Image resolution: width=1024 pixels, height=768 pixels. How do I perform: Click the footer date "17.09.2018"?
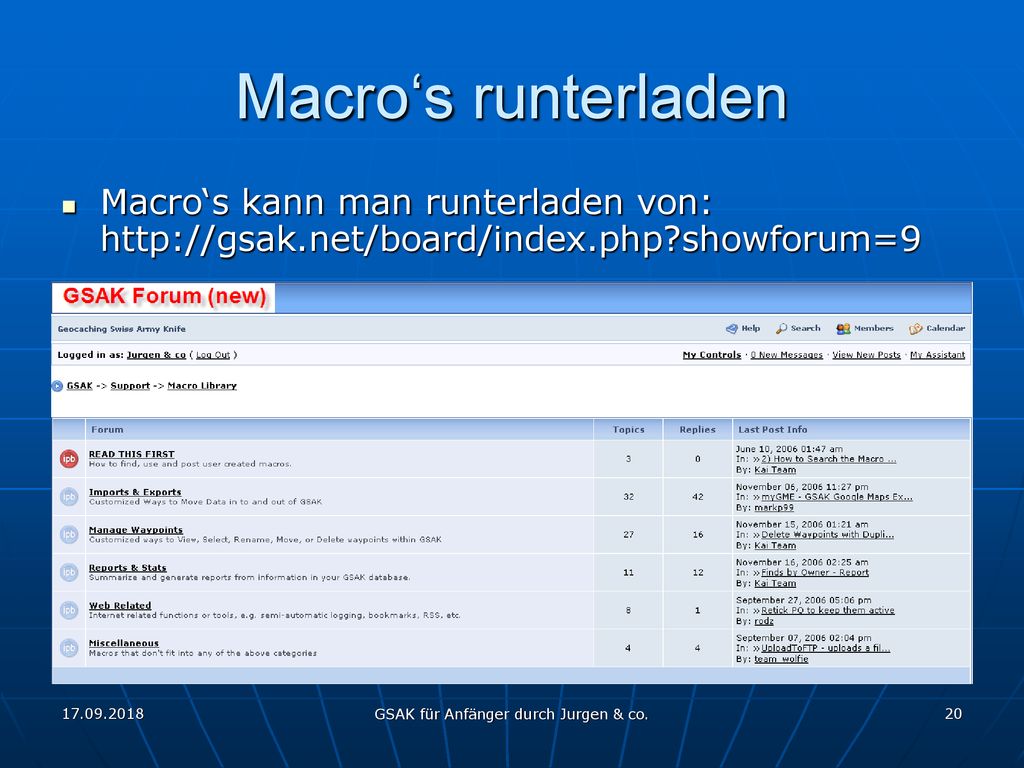103,714
